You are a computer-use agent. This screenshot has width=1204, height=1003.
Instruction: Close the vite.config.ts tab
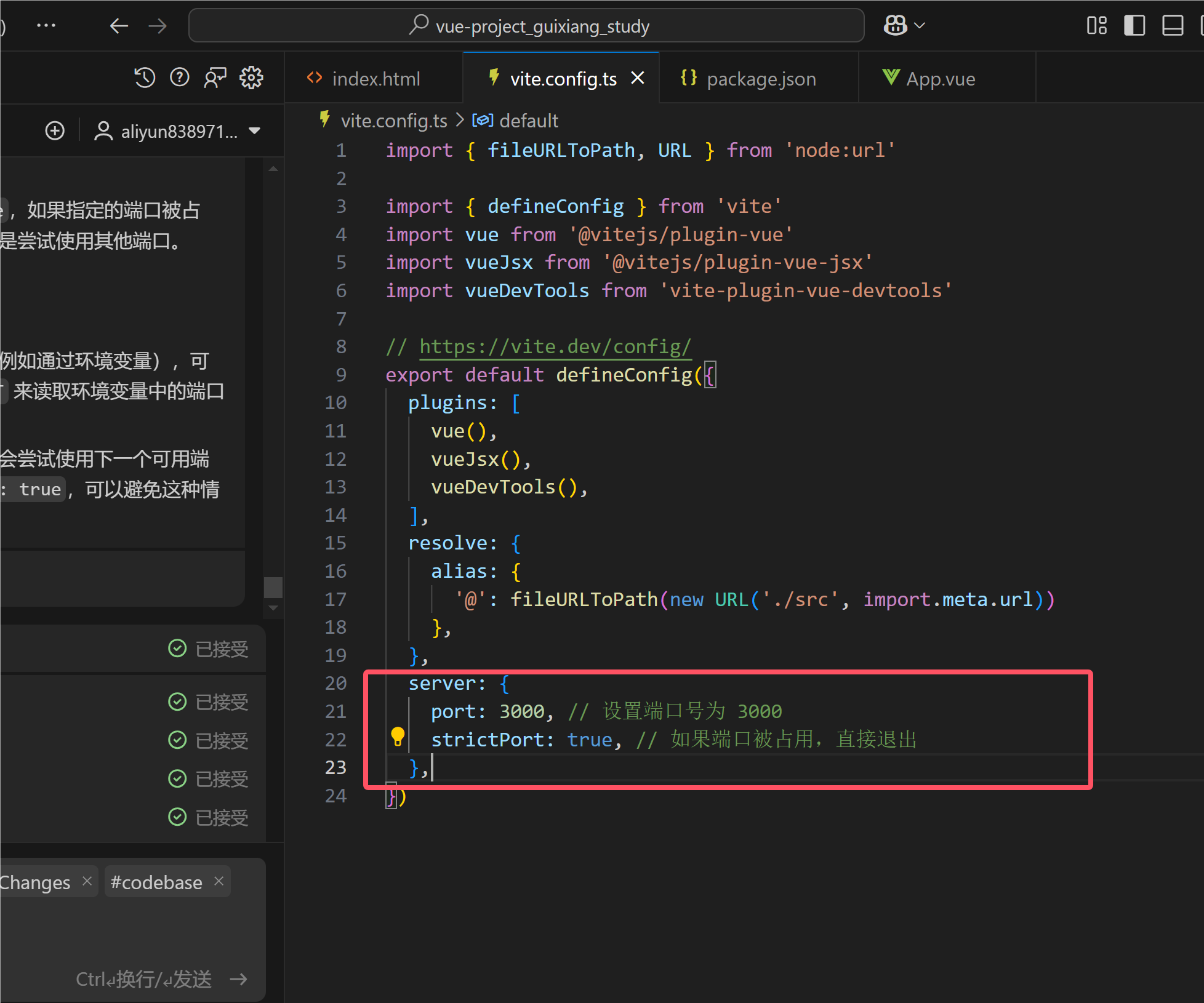[638, 78]
